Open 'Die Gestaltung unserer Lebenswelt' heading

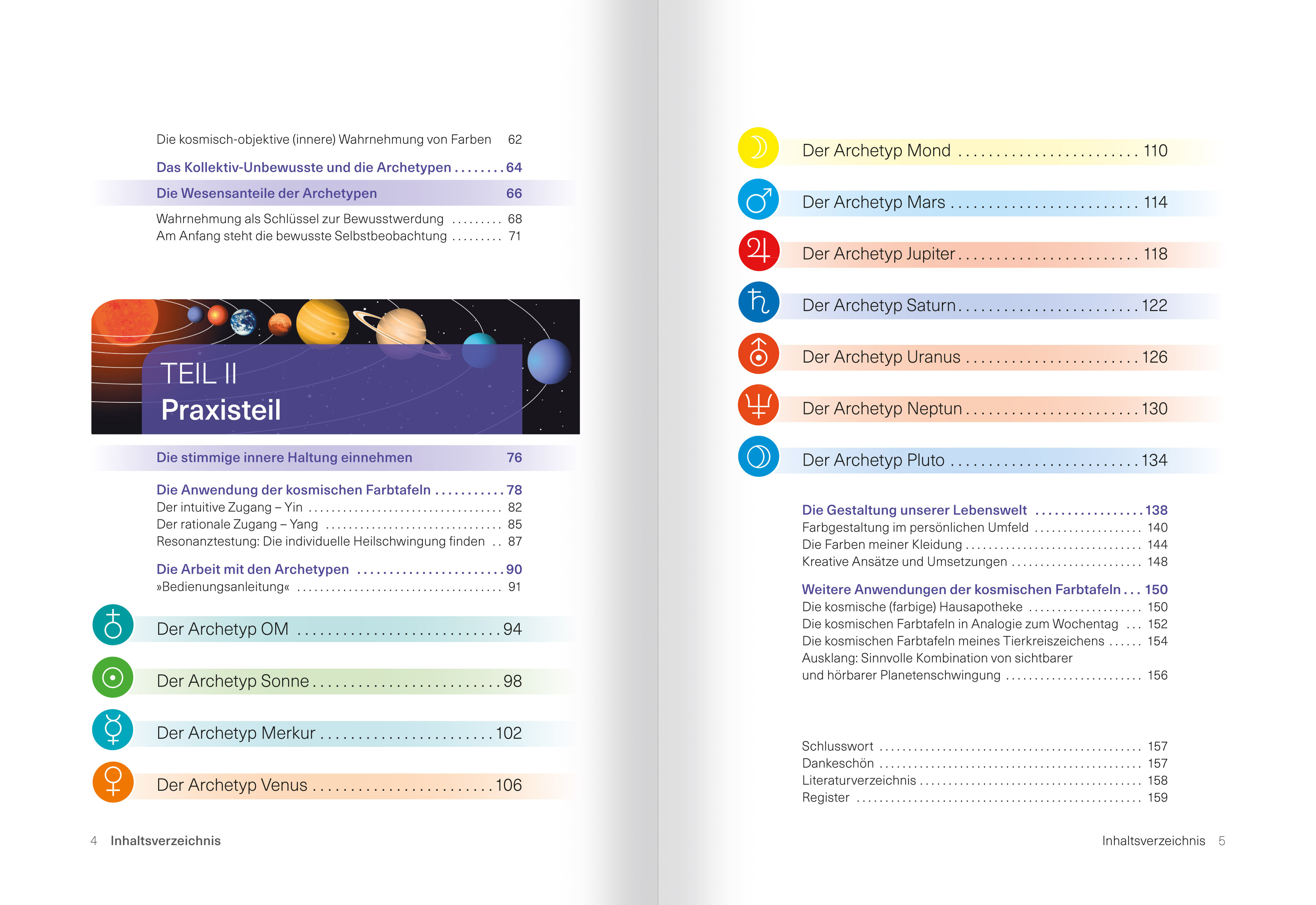(914, 510)
